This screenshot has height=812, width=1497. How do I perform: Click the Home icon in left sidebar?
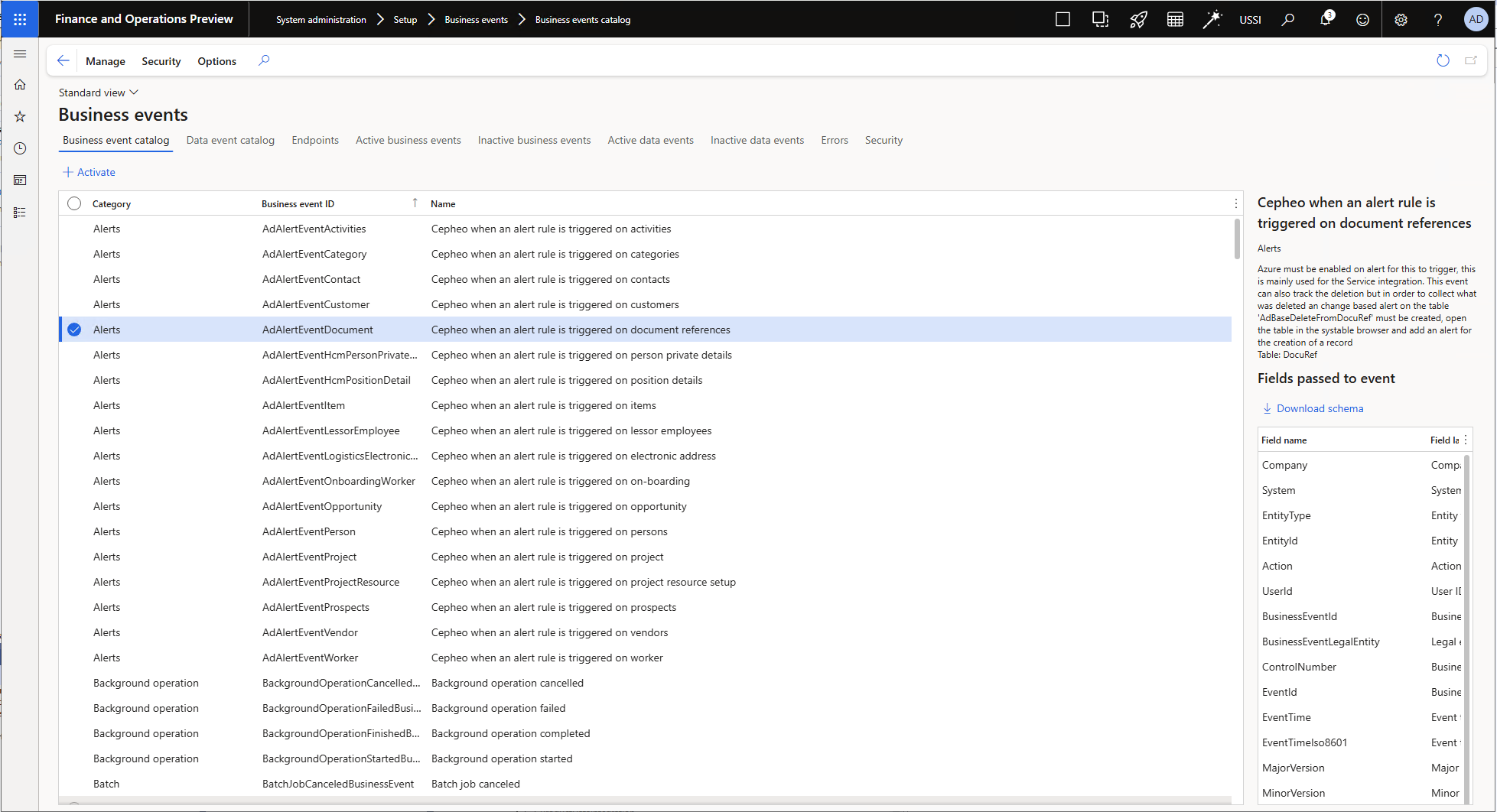20,85
